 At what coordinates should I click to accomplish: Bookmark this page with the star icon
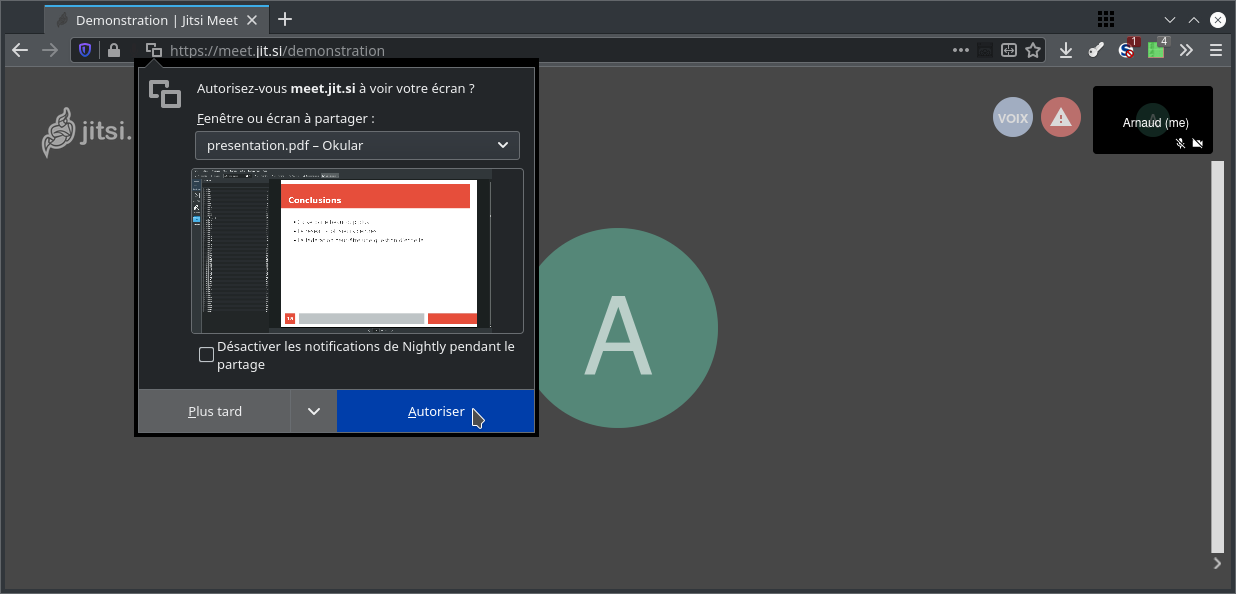(x=1034, y=50)
